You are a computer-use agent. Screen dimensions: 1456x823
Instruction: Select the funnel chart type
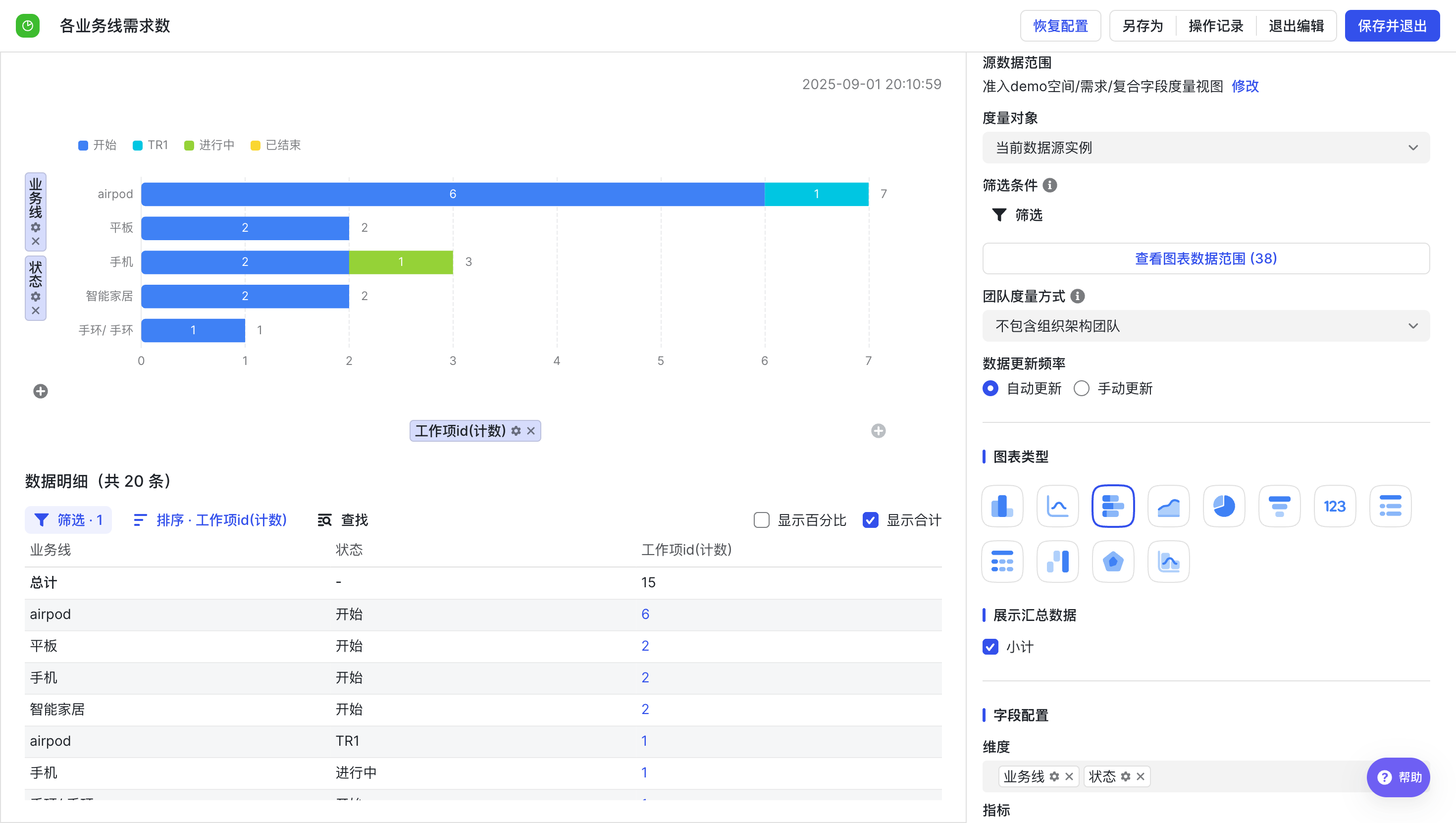click(x=1279, y=506)
